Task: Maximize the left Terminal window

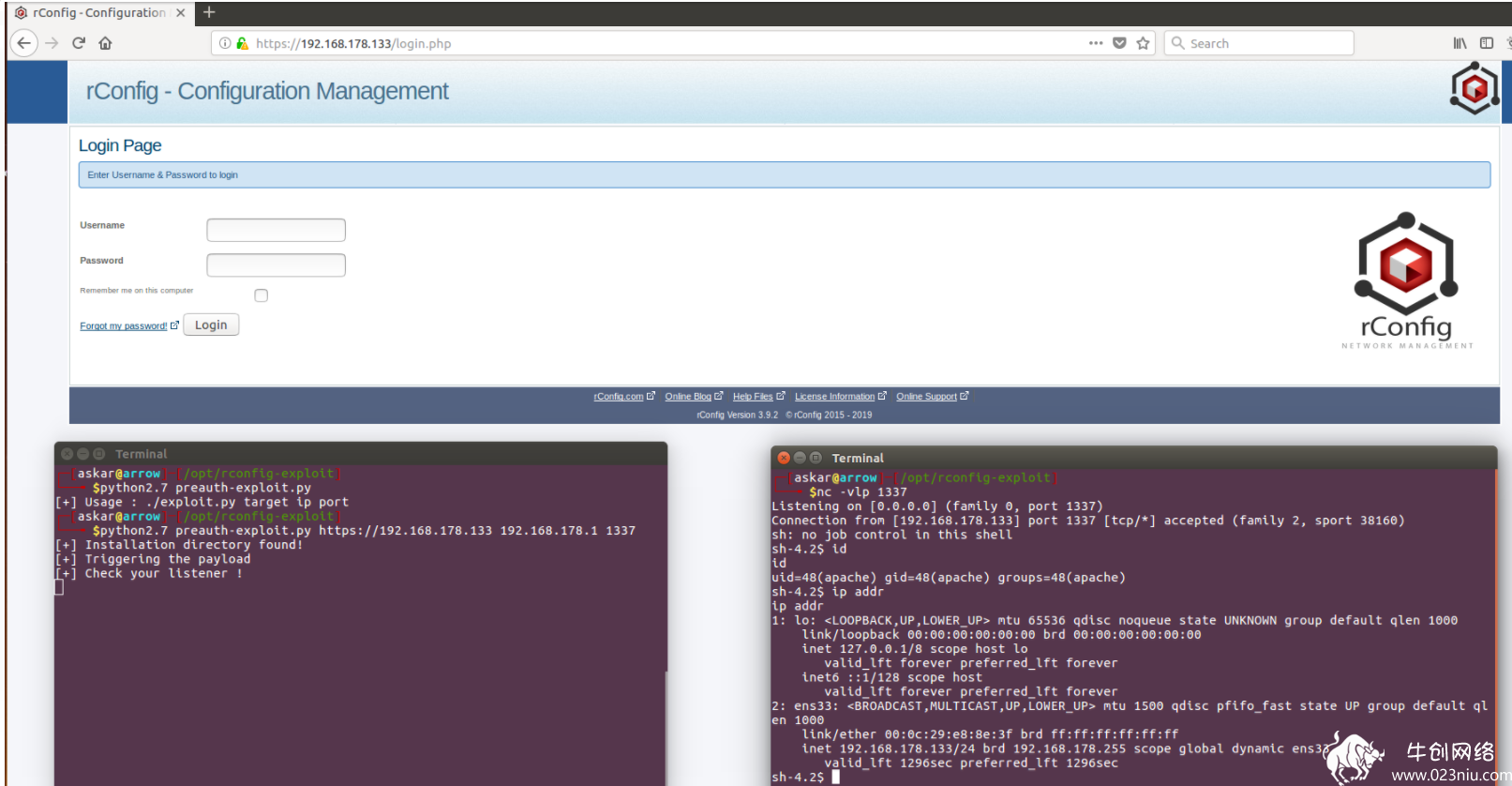Action: [x=98, y=454]
